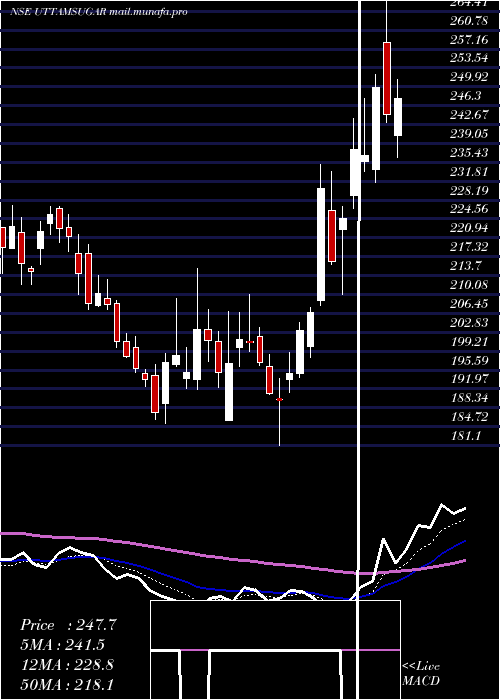Select the 239.05 price axis label
Viewport: 500px width, 700px height.
pyautogui.click(x=470, y=134)
